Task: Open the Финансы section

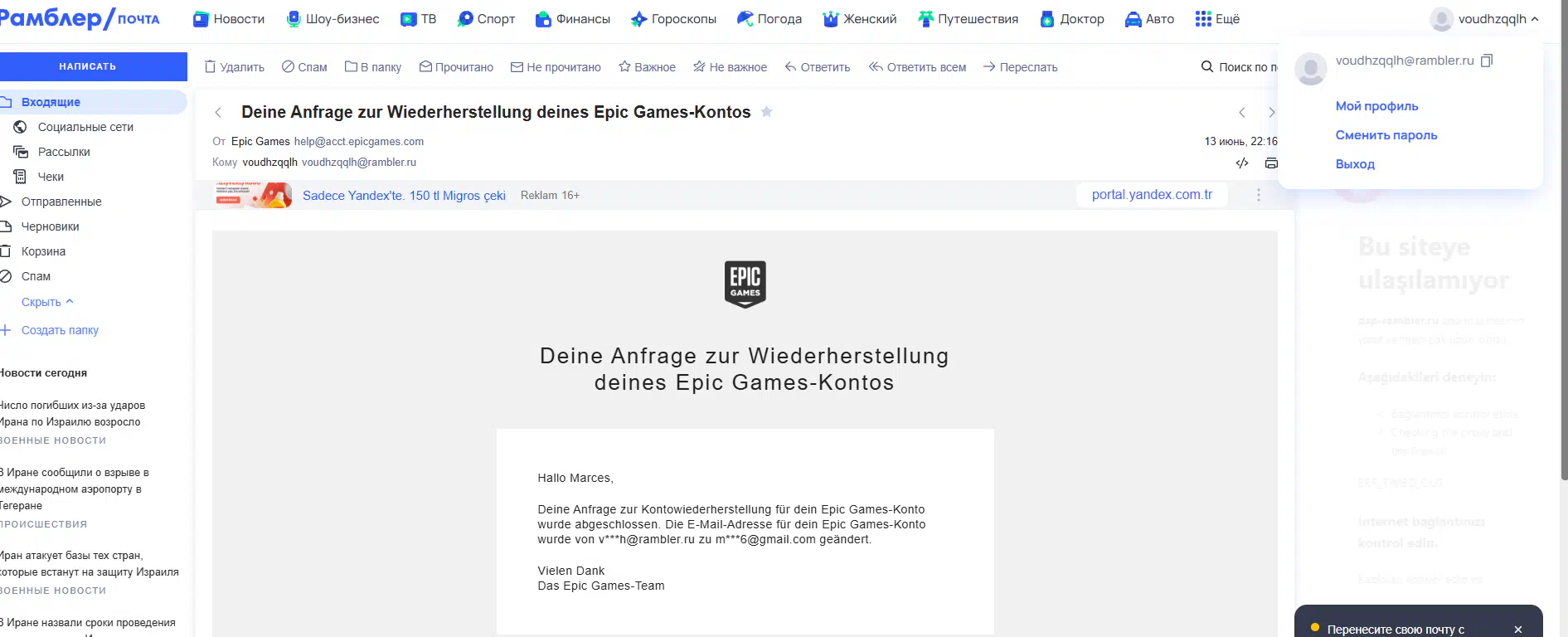Action: (x=573, y=18)
